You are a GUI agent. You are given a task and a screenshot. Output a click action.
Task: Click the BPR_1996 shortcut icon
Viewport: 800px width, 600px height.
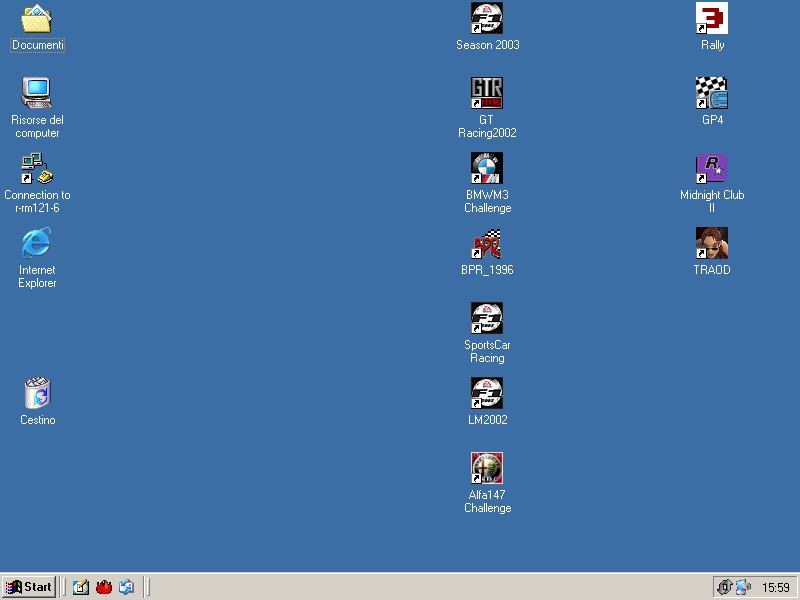pos(487,243)
